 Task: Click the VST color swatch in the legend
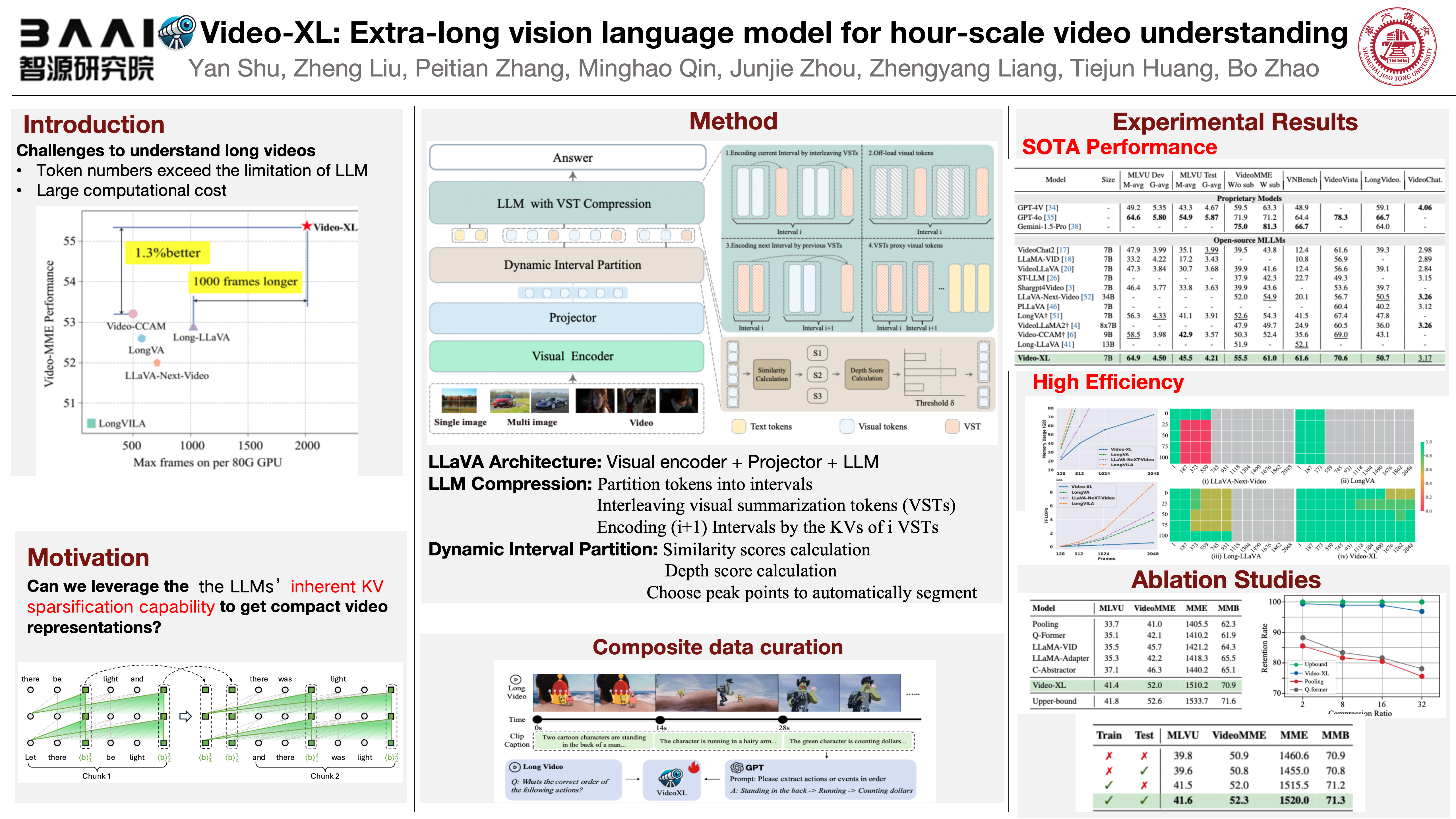(952, 426)
